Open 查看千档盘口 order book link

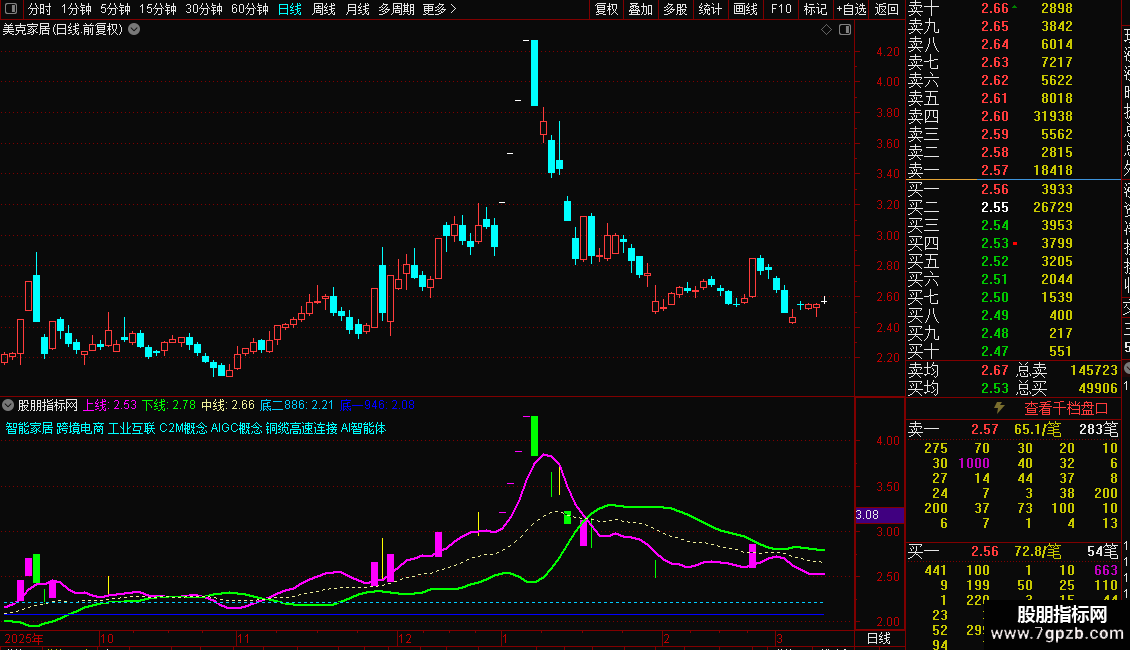click(1066, 409)
